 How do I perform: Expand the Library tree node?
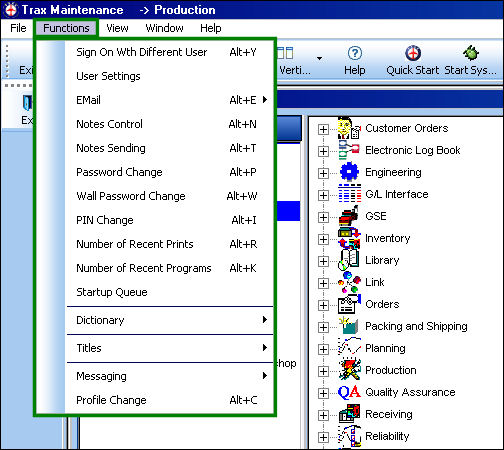pyautogui.click(x=323, y=261)
